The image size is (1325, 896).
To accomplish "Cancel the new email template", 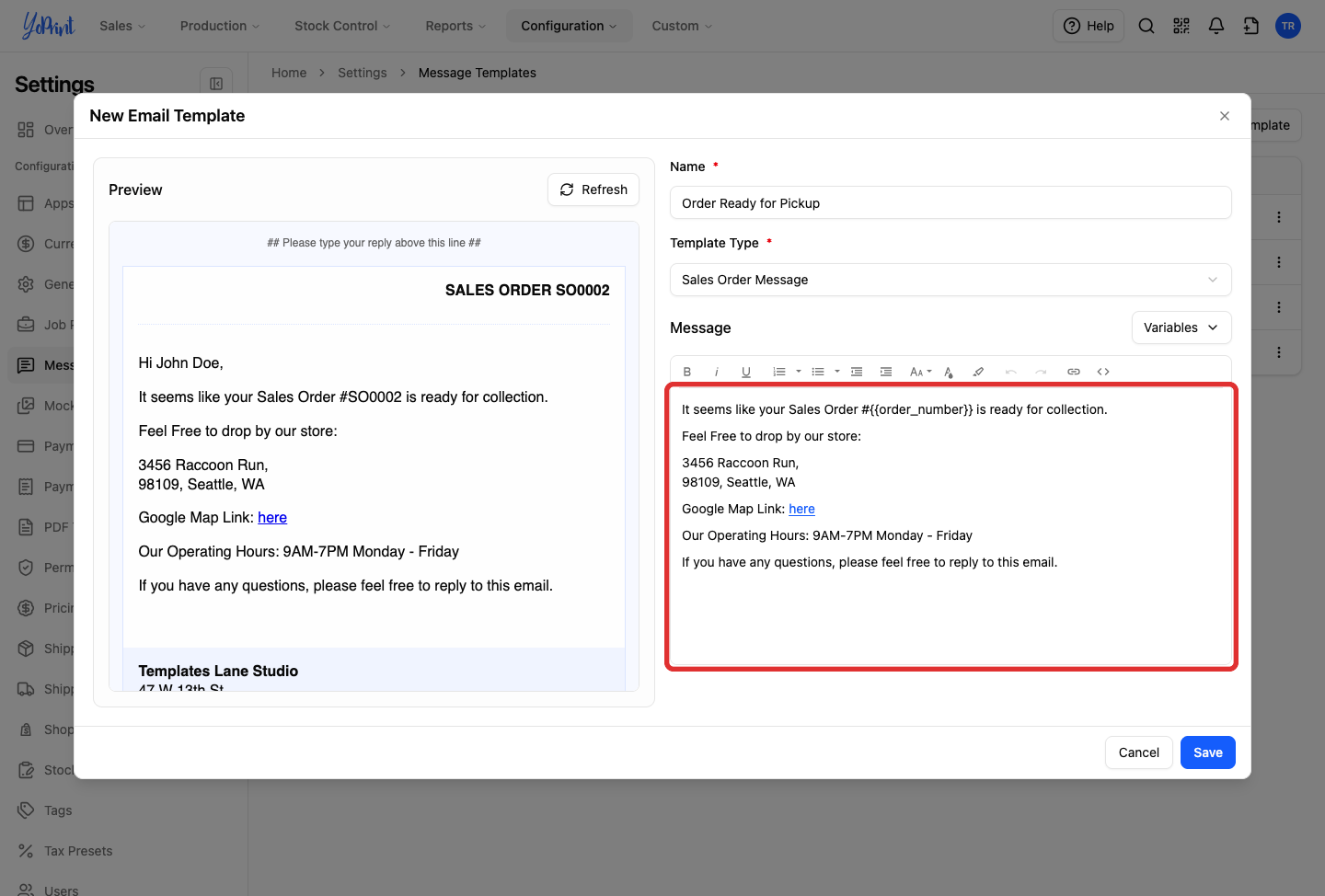I will pos(1138,752).
